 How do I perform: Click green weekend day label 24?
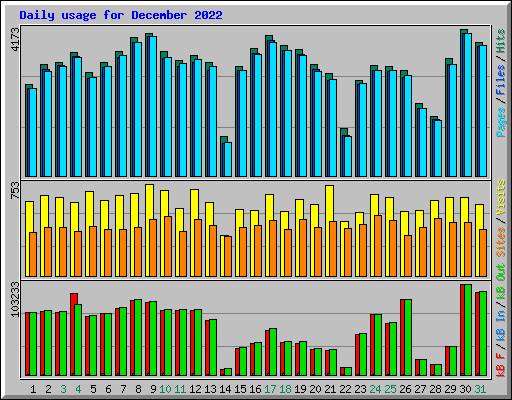(x=375, y=389)
